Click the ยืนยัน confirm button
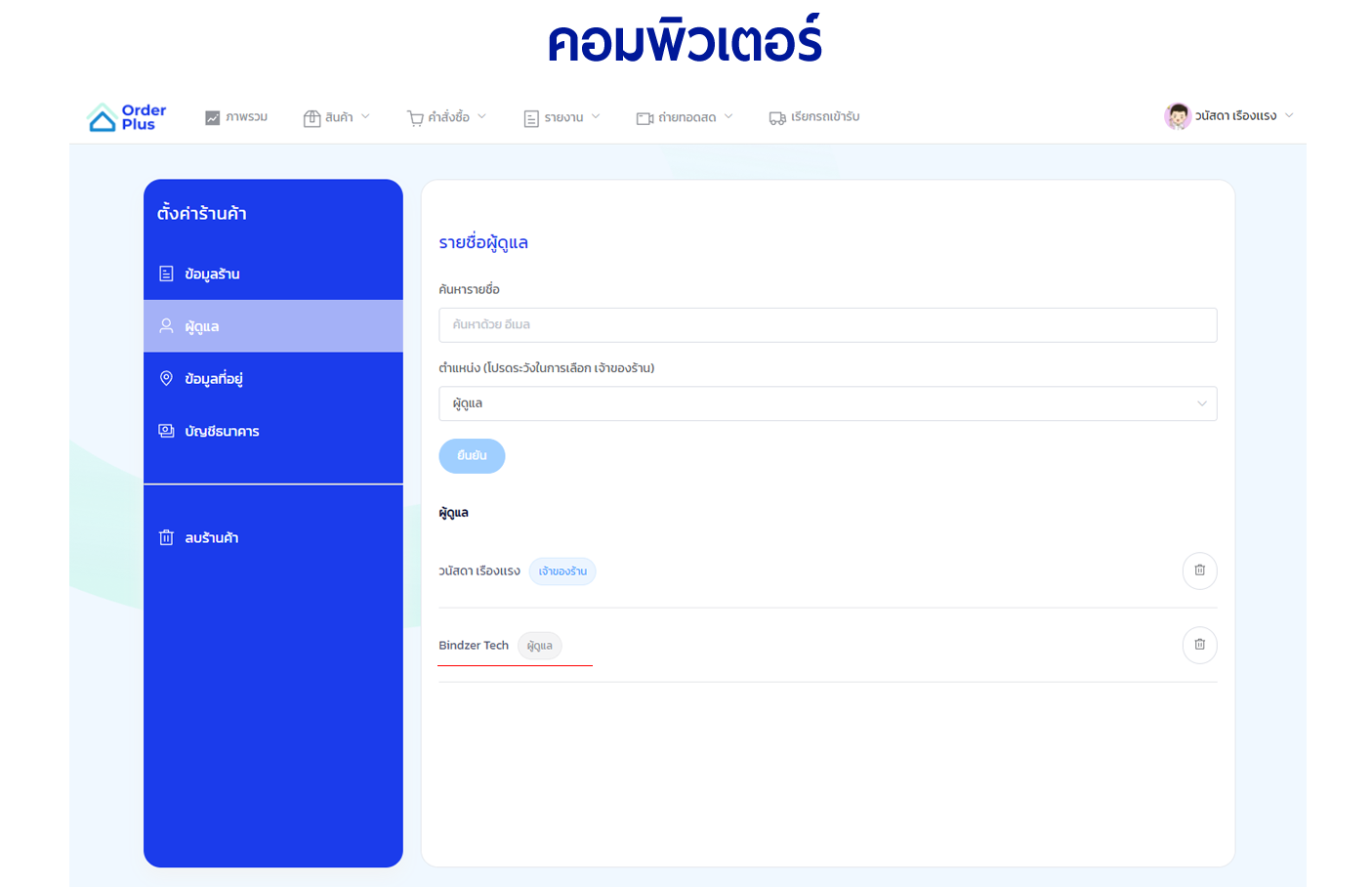 472,456
